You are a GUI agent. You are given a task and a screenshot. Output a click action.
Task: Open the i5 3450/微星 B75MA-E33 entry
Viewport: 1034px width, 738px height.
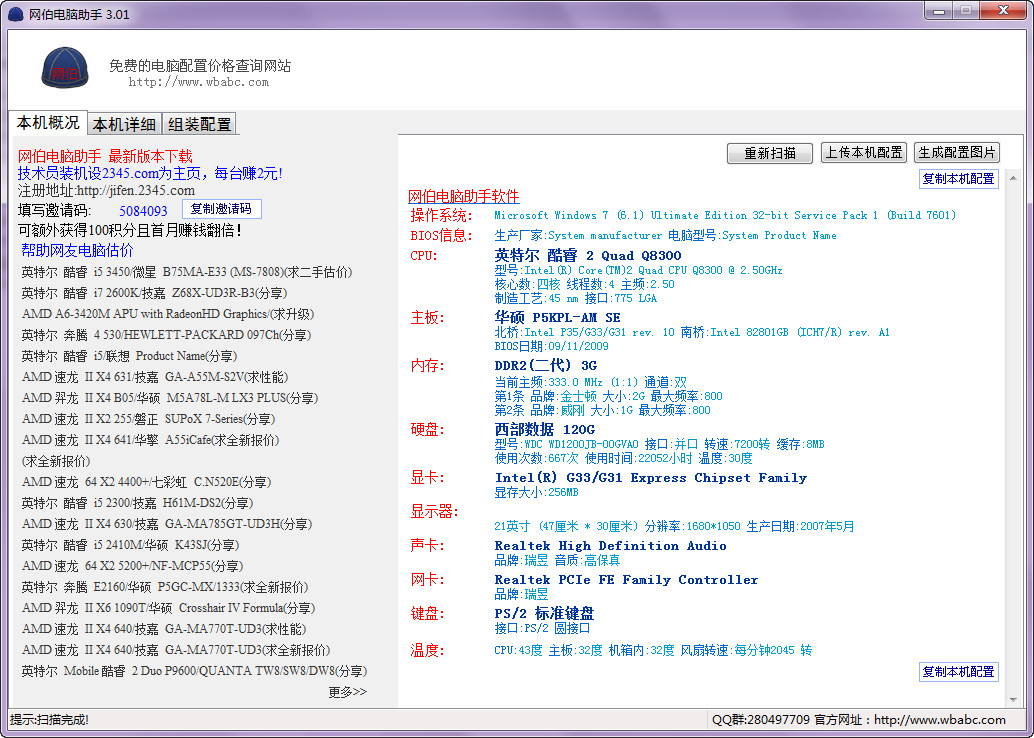[x=187, y=272]
